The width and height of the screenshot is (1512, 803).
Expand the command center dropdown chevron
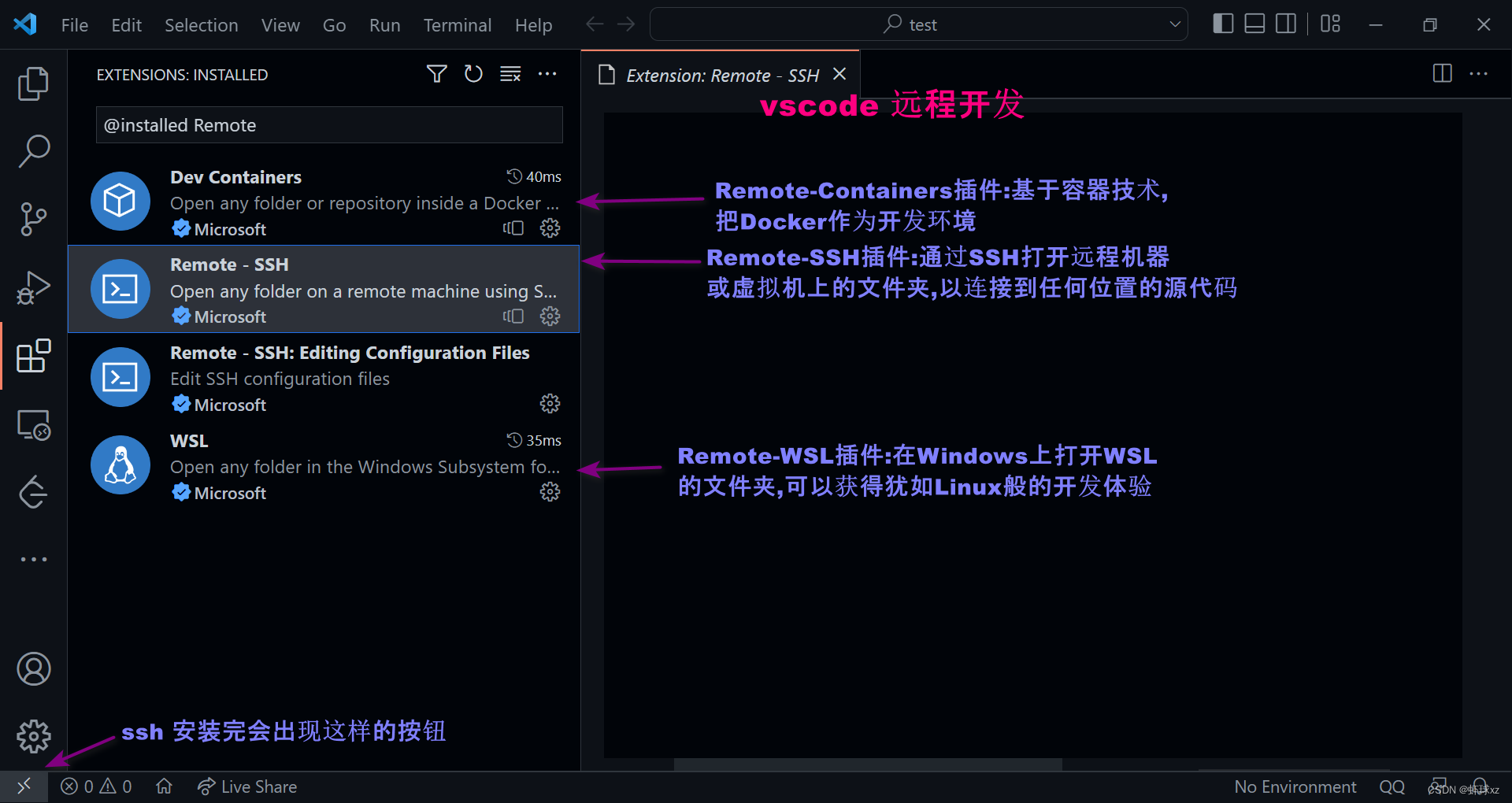(1175, 24)
